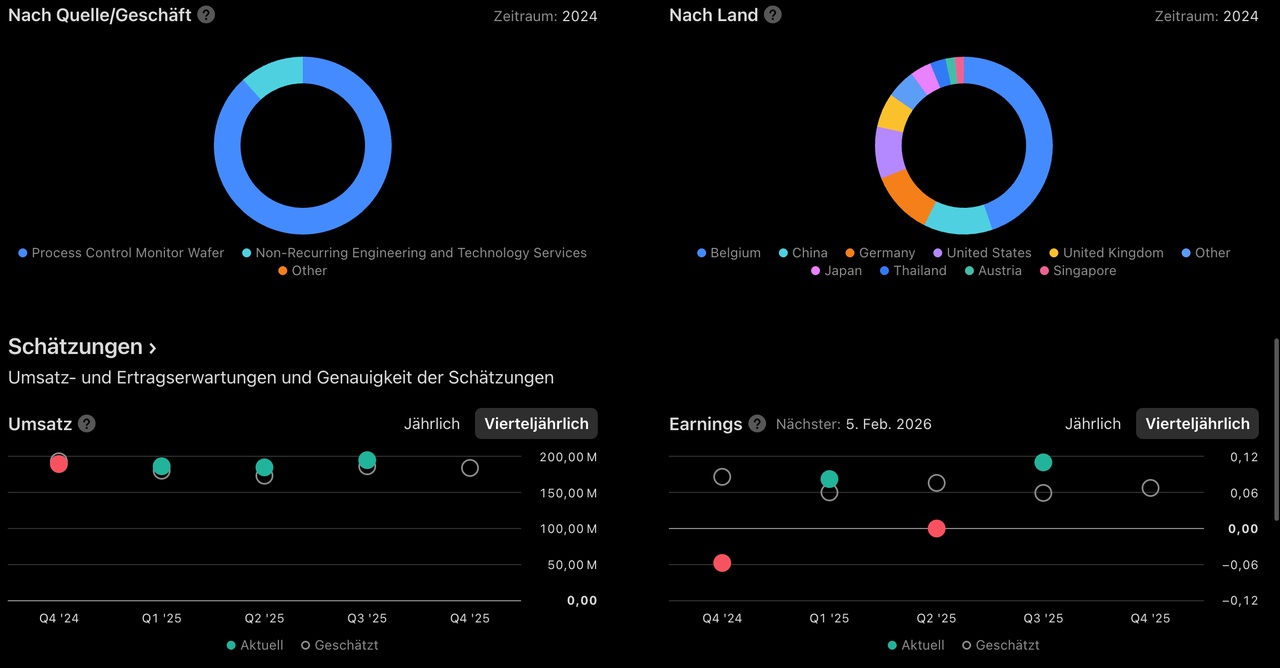This screenshot has width=1280, height=668.
Task: Open the help icon next to Umsatz
Action: pos(87,424)
